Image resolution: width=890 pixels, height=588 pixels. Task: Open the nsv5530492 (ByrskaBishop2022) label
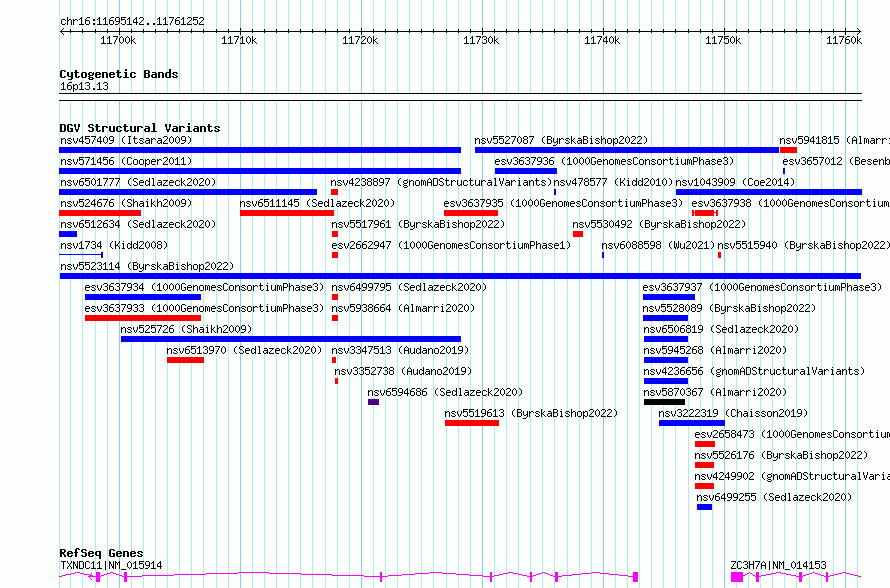tap(658, 224)
